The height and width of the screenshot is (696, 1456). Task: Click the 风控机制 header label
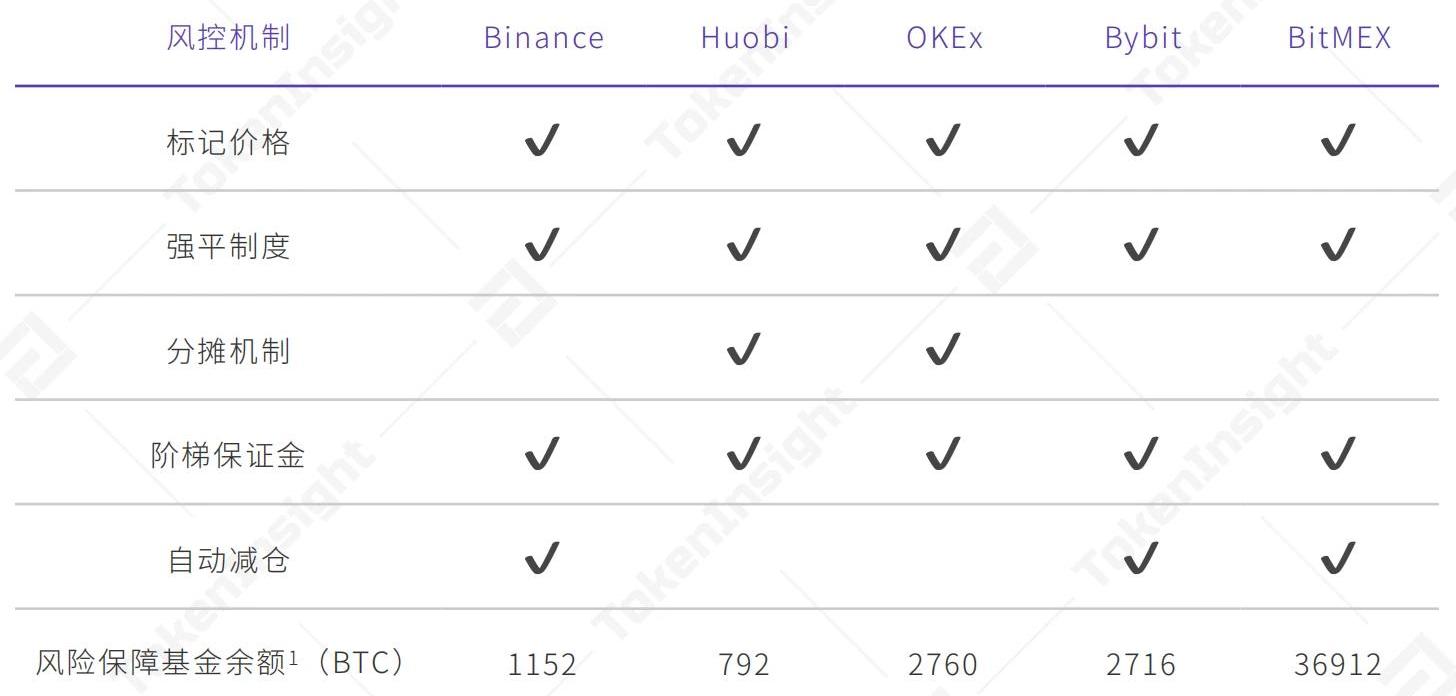tap(228, 38)
